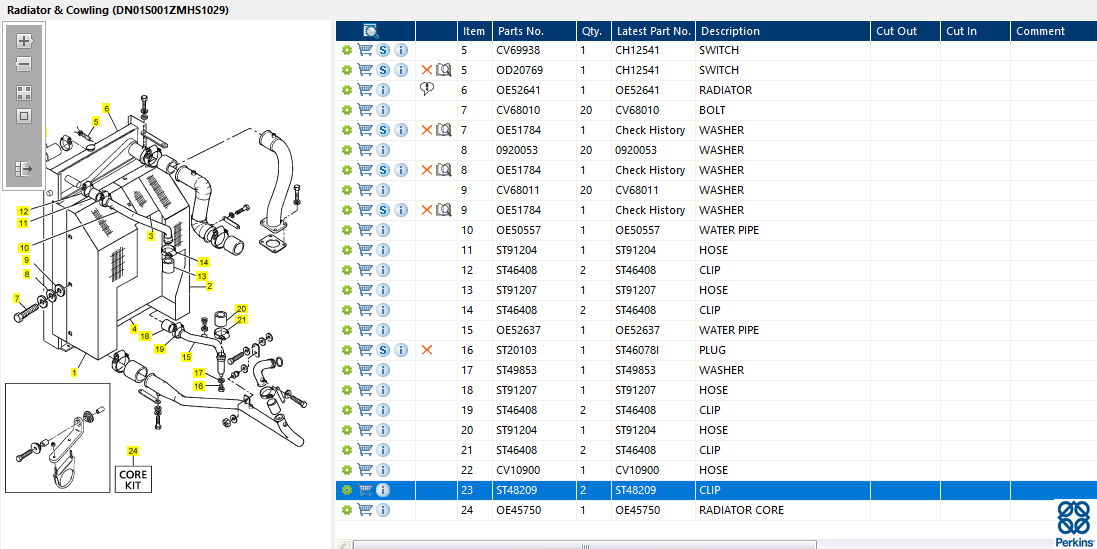The image size is (1097, 549).
Task: Click the Cut Out column header
Action: pyautogui.click(x=905, y=31)
